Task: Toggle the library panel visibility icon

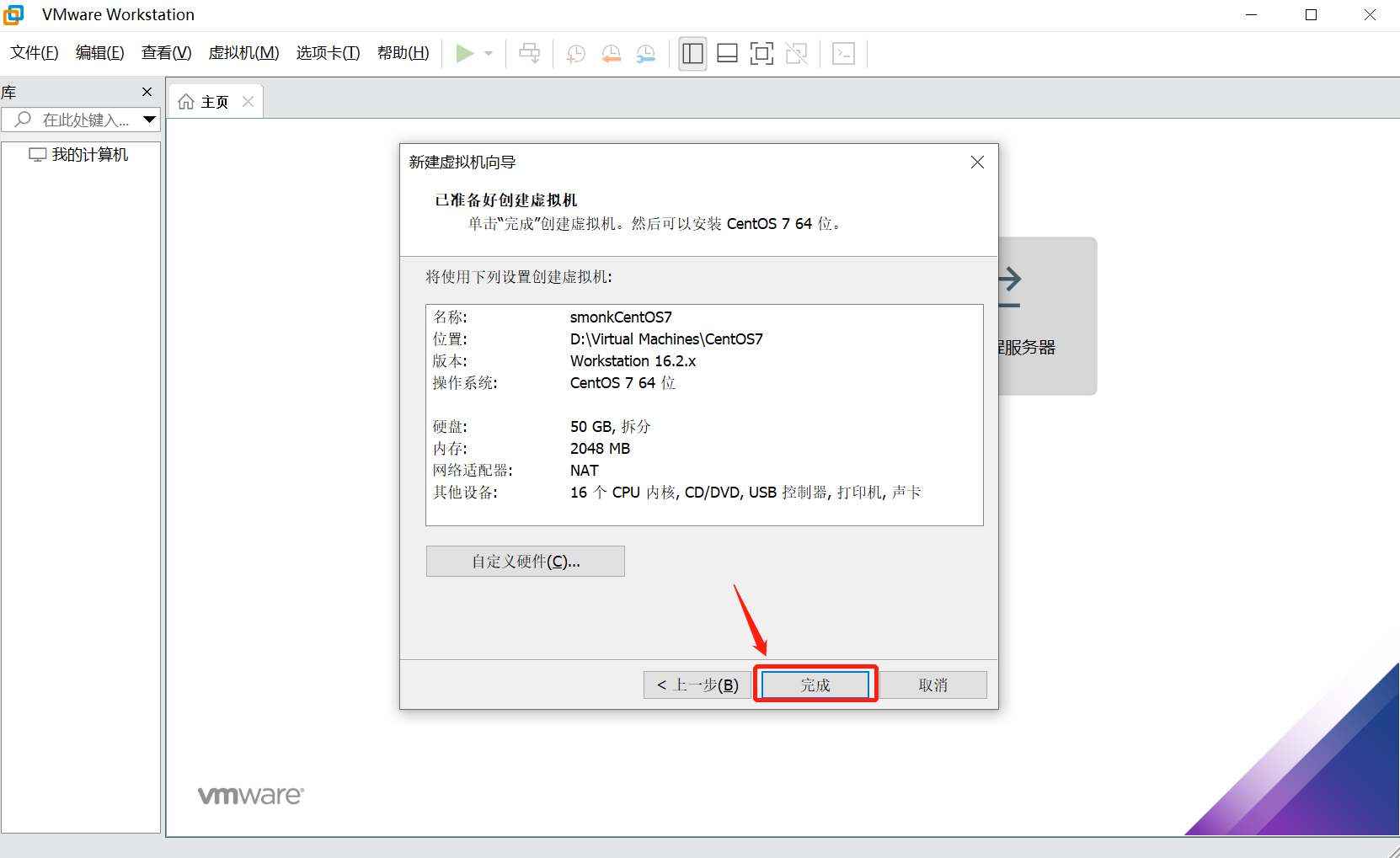Action: (692, 53)
